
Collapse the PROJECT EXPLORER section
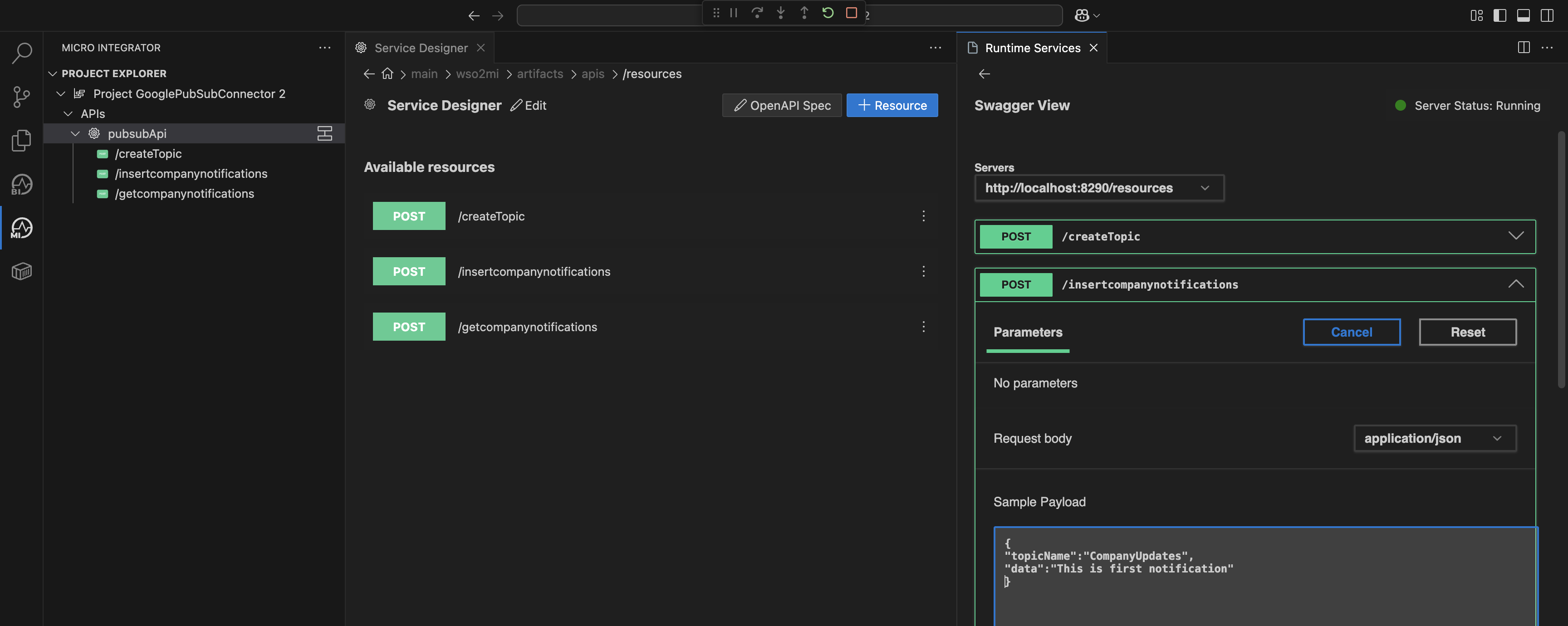click(53, 73)
